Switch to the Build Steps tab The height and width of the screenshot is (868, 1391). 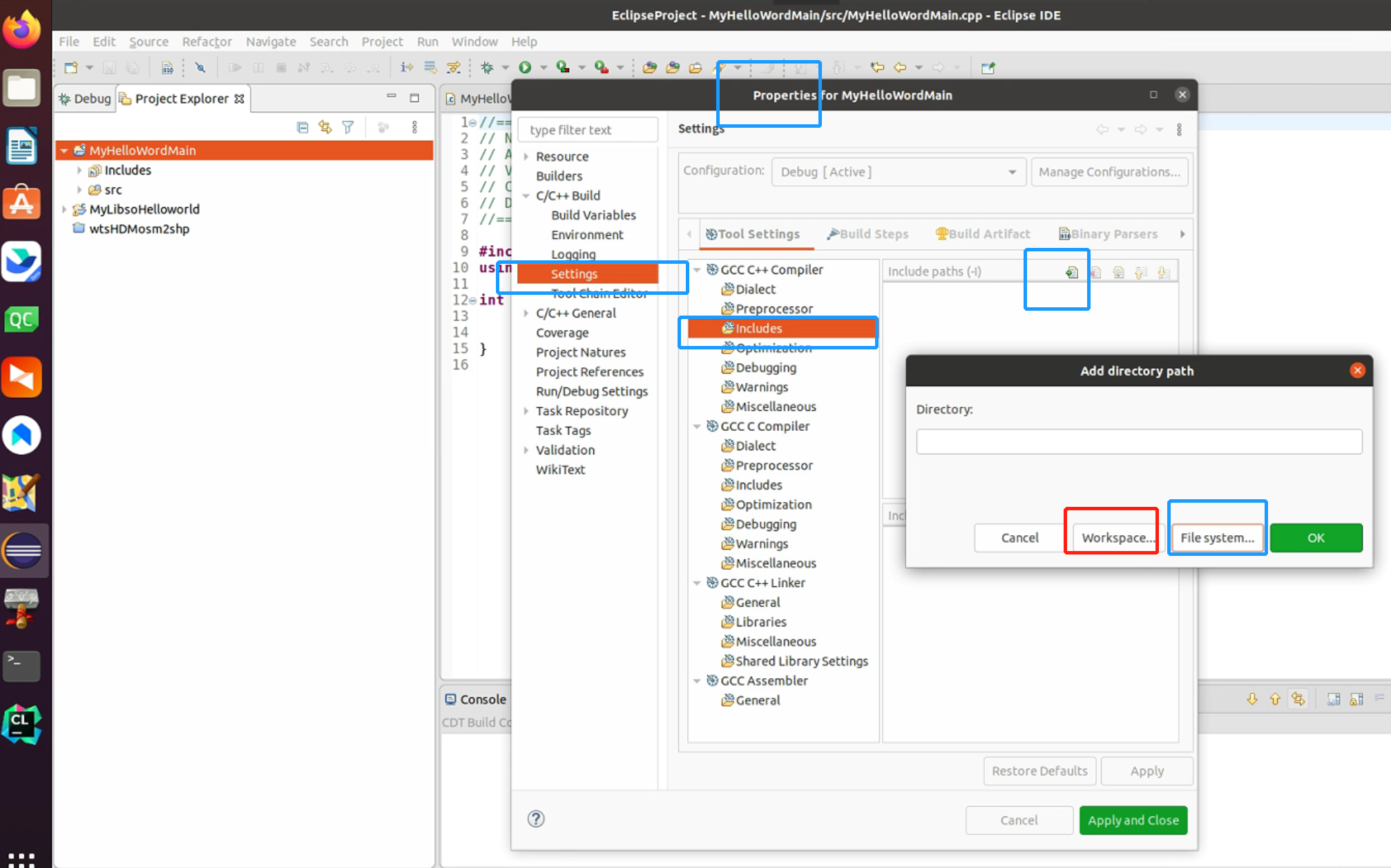867,234
